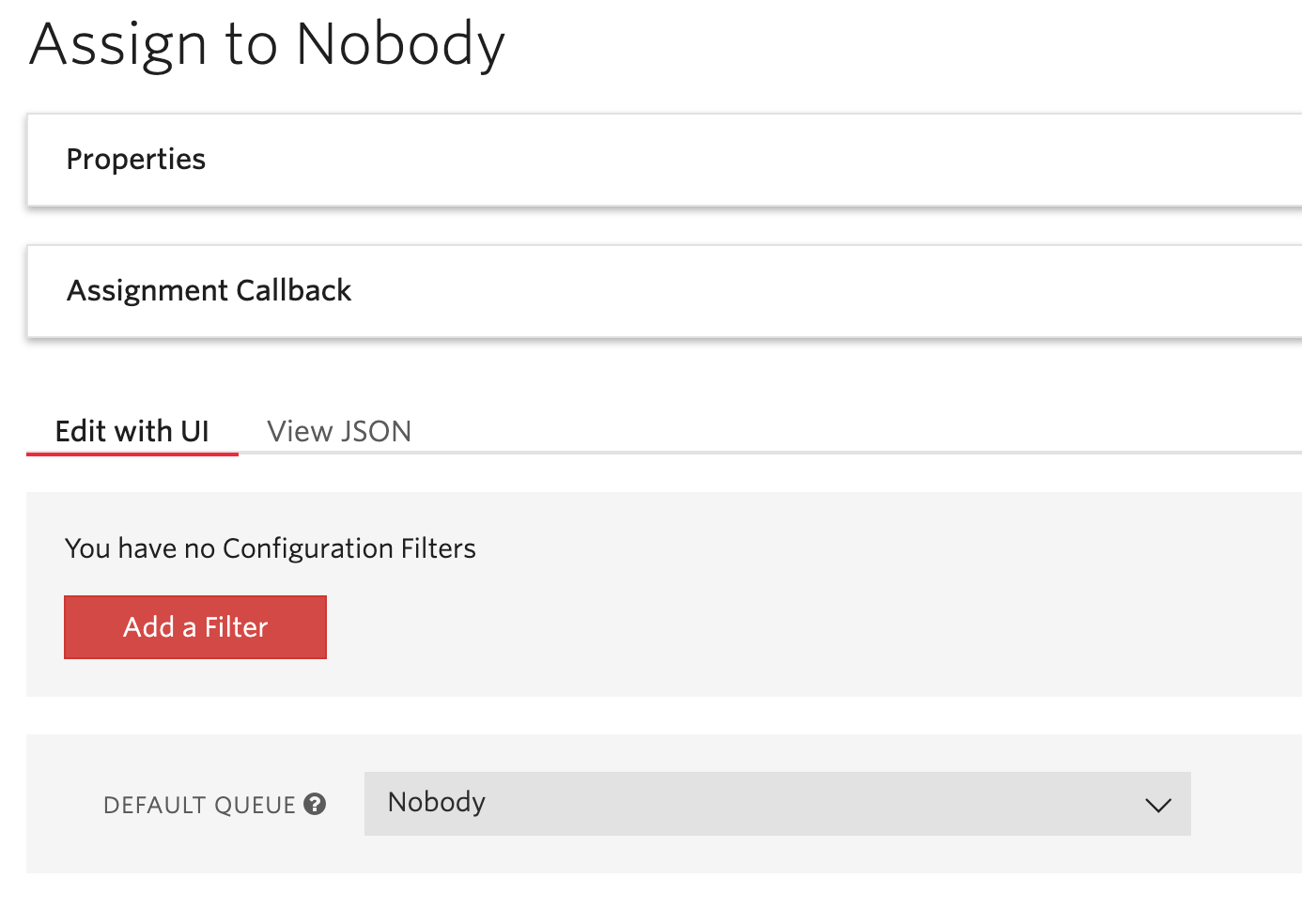Click the chevron arrow in the Nobody dropdown
1302x924 pixels.
point(1158,805)
